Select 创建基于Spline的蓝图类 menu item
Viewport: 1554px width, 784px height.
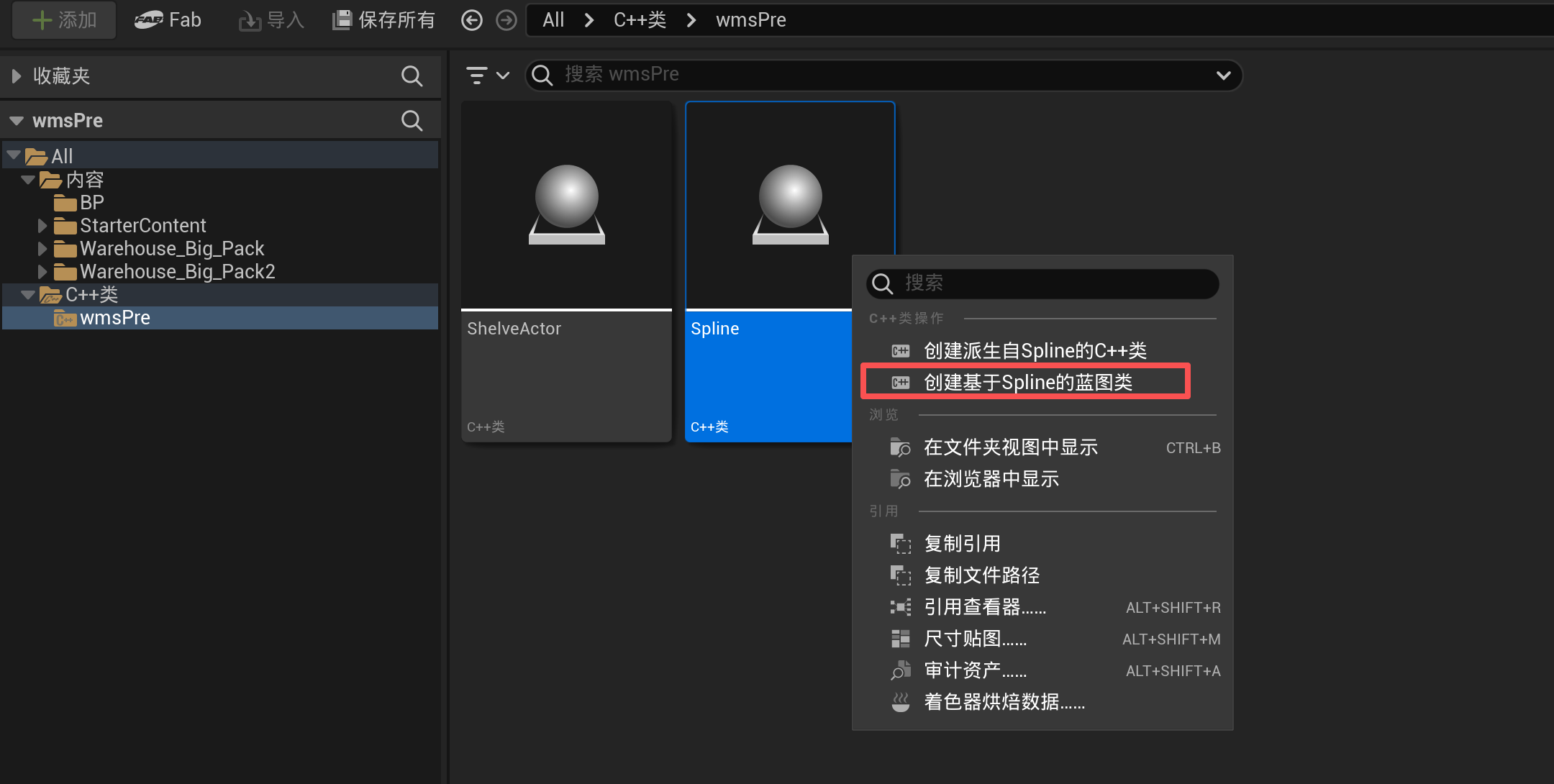pos(1027,382)
